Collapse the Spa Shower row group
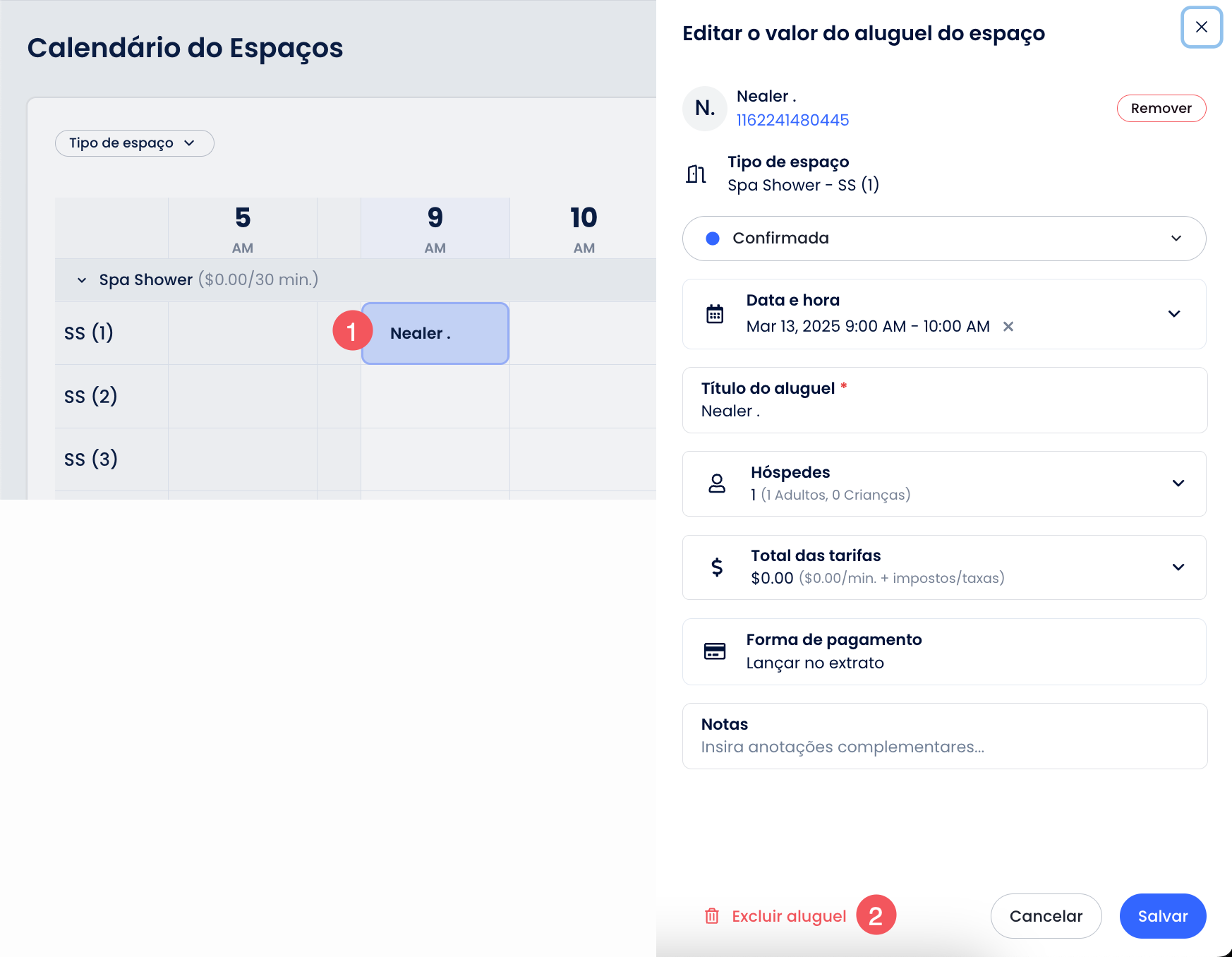 pos(82,280)
